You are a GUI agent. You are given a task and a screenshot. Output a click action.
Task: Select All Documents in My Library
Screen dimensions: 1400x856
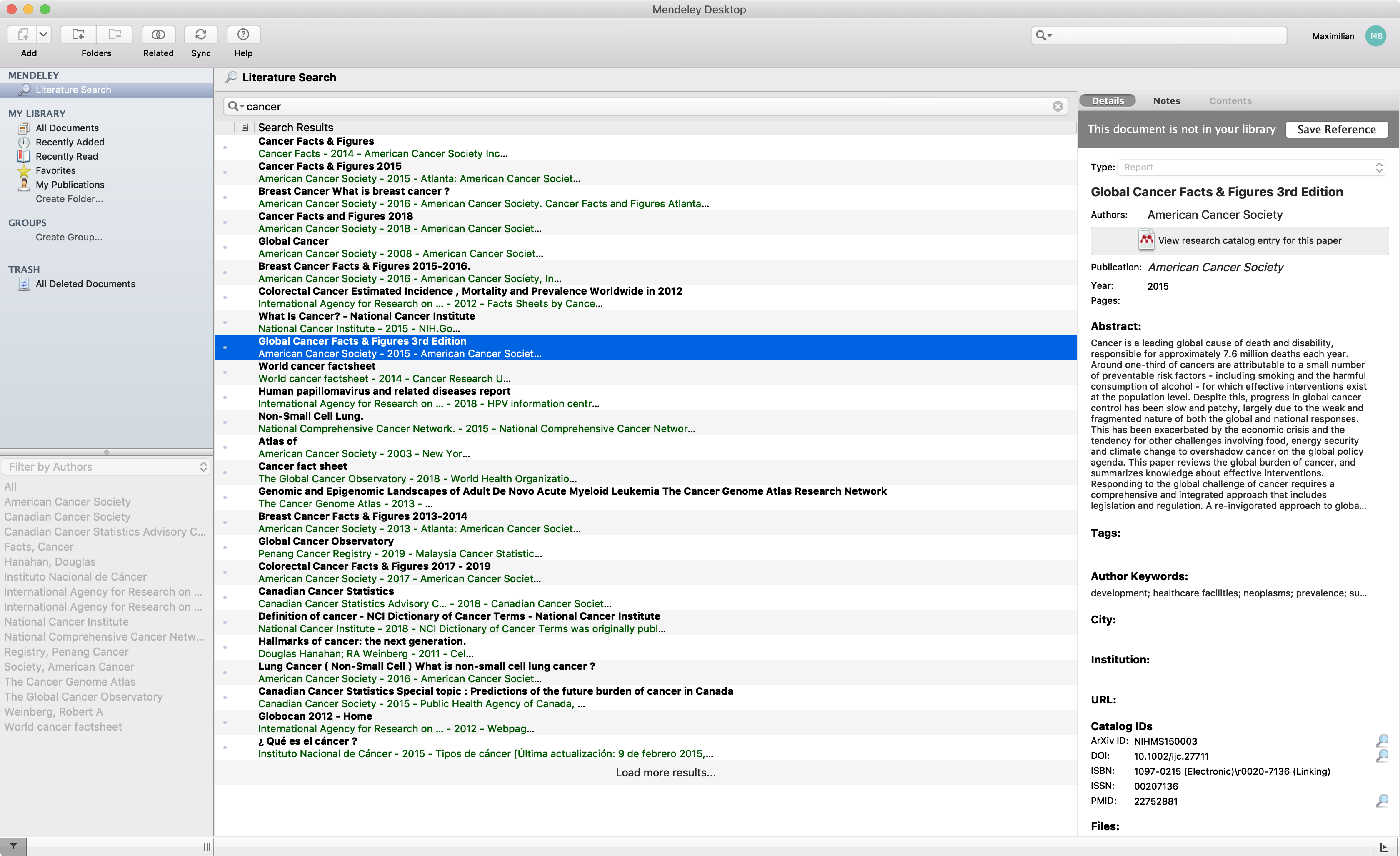tap(67, 128)
